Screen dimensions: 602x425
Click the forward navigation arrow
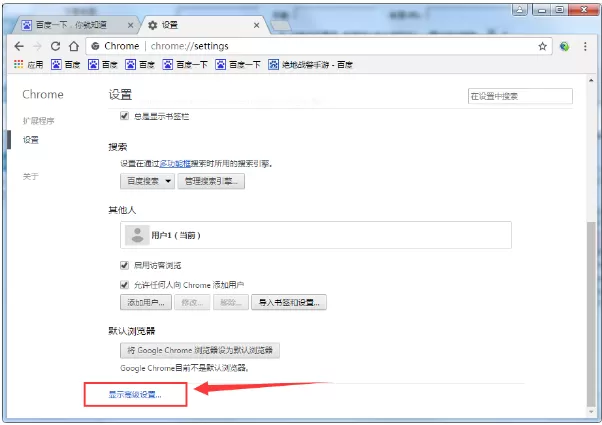pos(37,46)
